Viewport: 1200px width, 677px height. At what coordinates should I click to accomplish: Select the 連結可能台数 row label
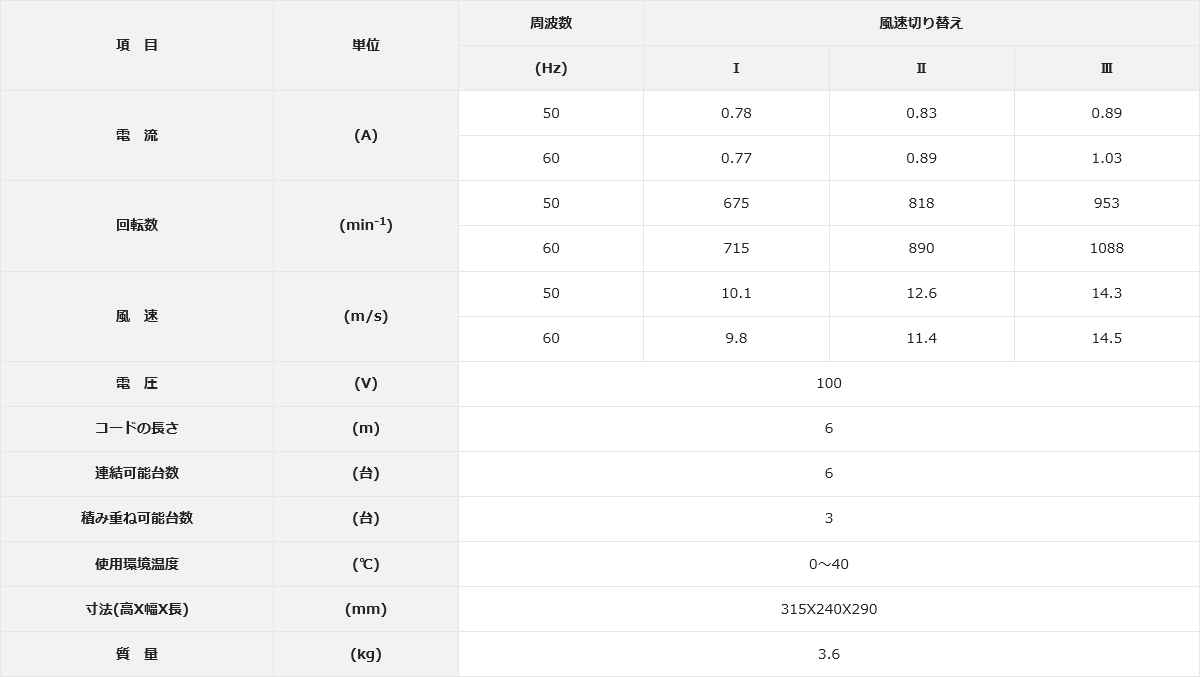(137, 473)
